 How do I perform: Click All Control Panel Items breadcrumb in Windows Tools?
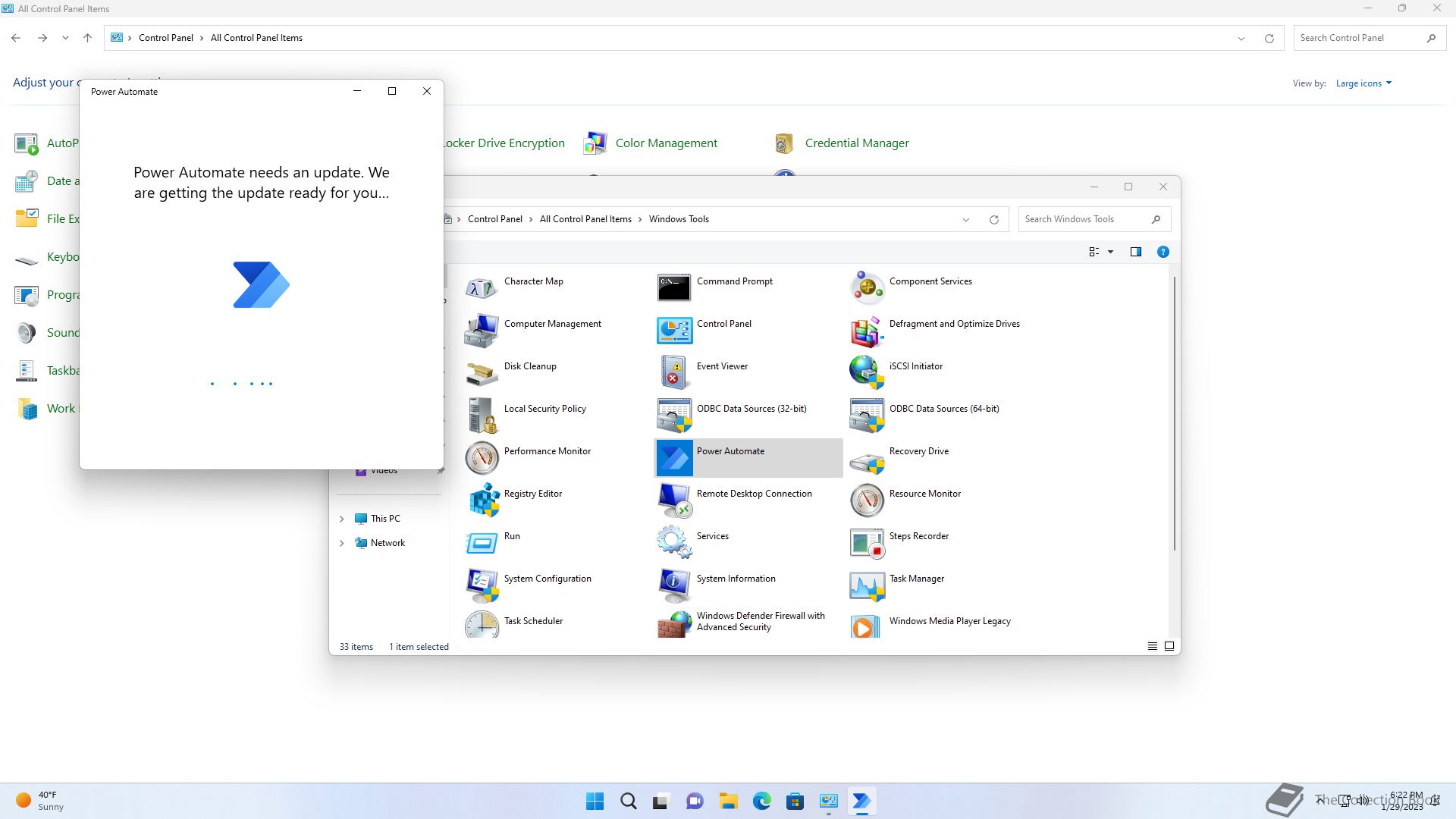(585, 219)
